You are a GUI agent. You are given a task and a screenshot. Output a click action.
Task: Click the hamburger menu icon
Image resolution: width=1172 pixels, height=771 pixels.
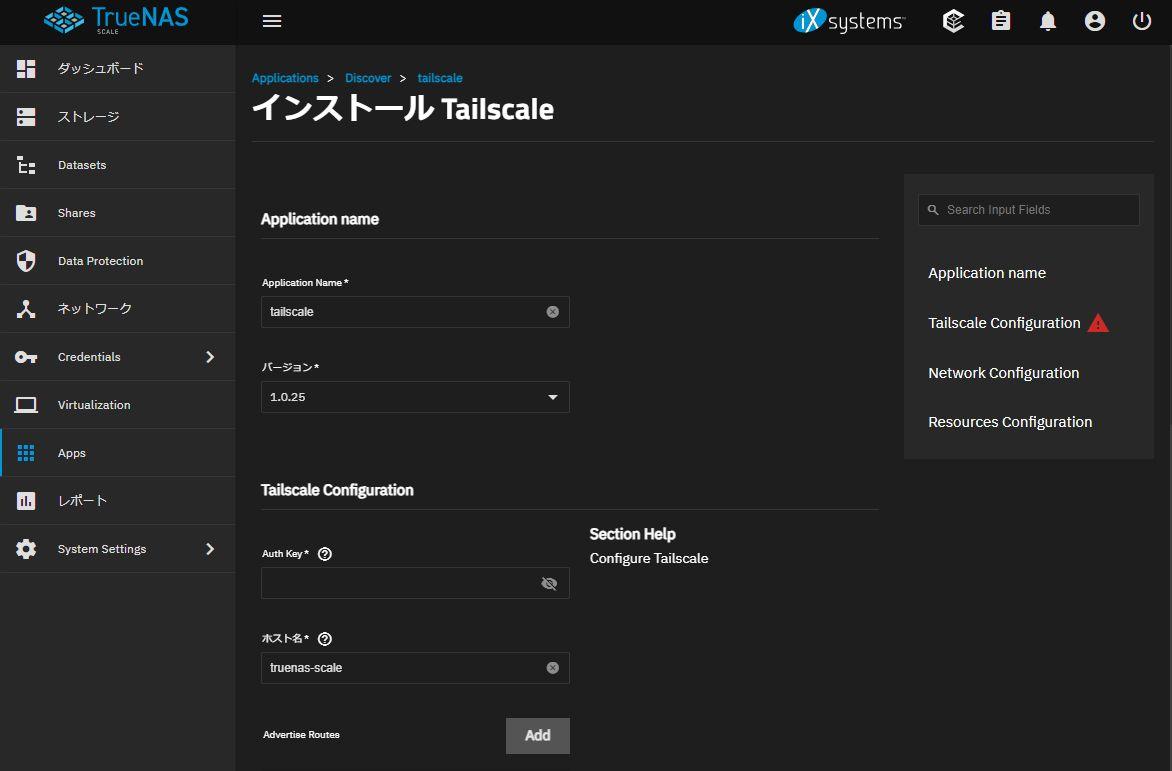pos(271,20)
